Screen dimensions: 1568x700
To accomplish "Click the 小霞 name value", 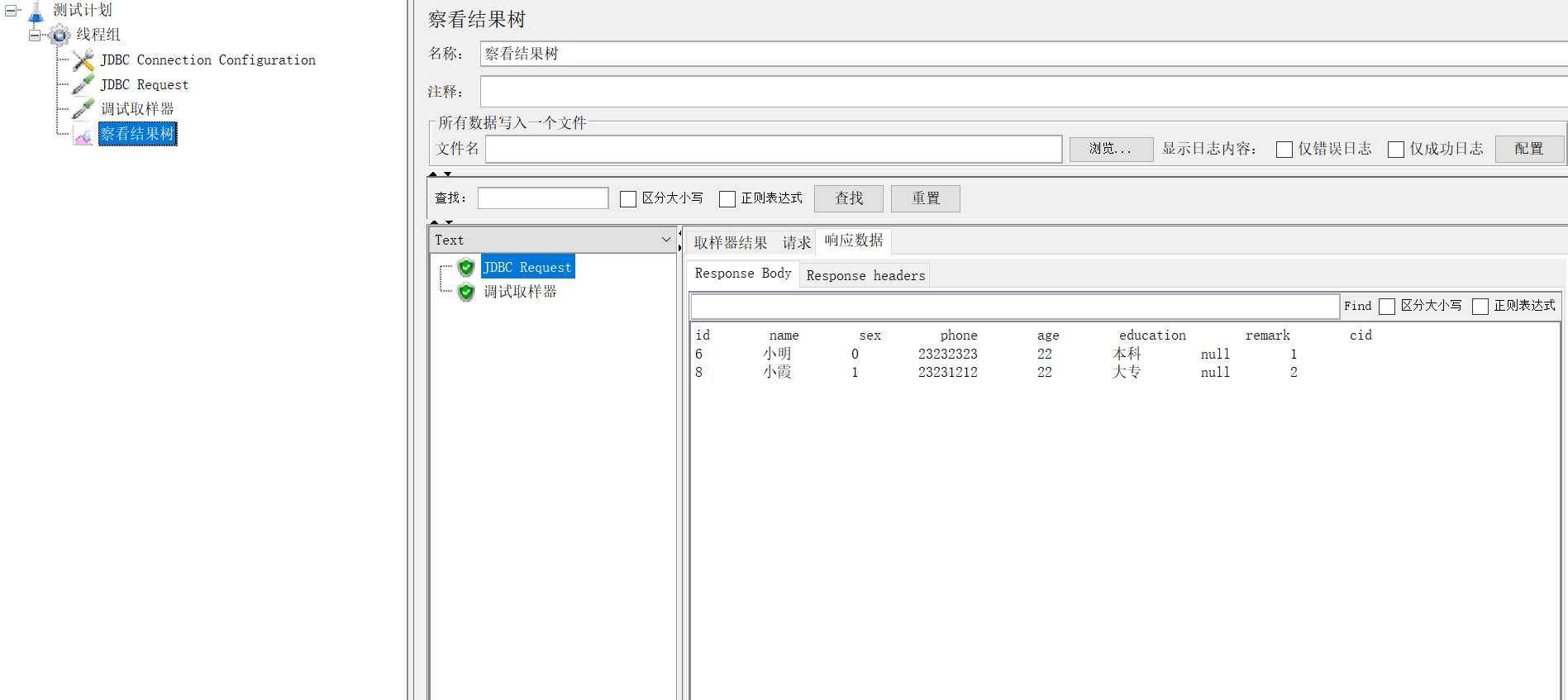I will pyautogui.click(x=777, y=372).
